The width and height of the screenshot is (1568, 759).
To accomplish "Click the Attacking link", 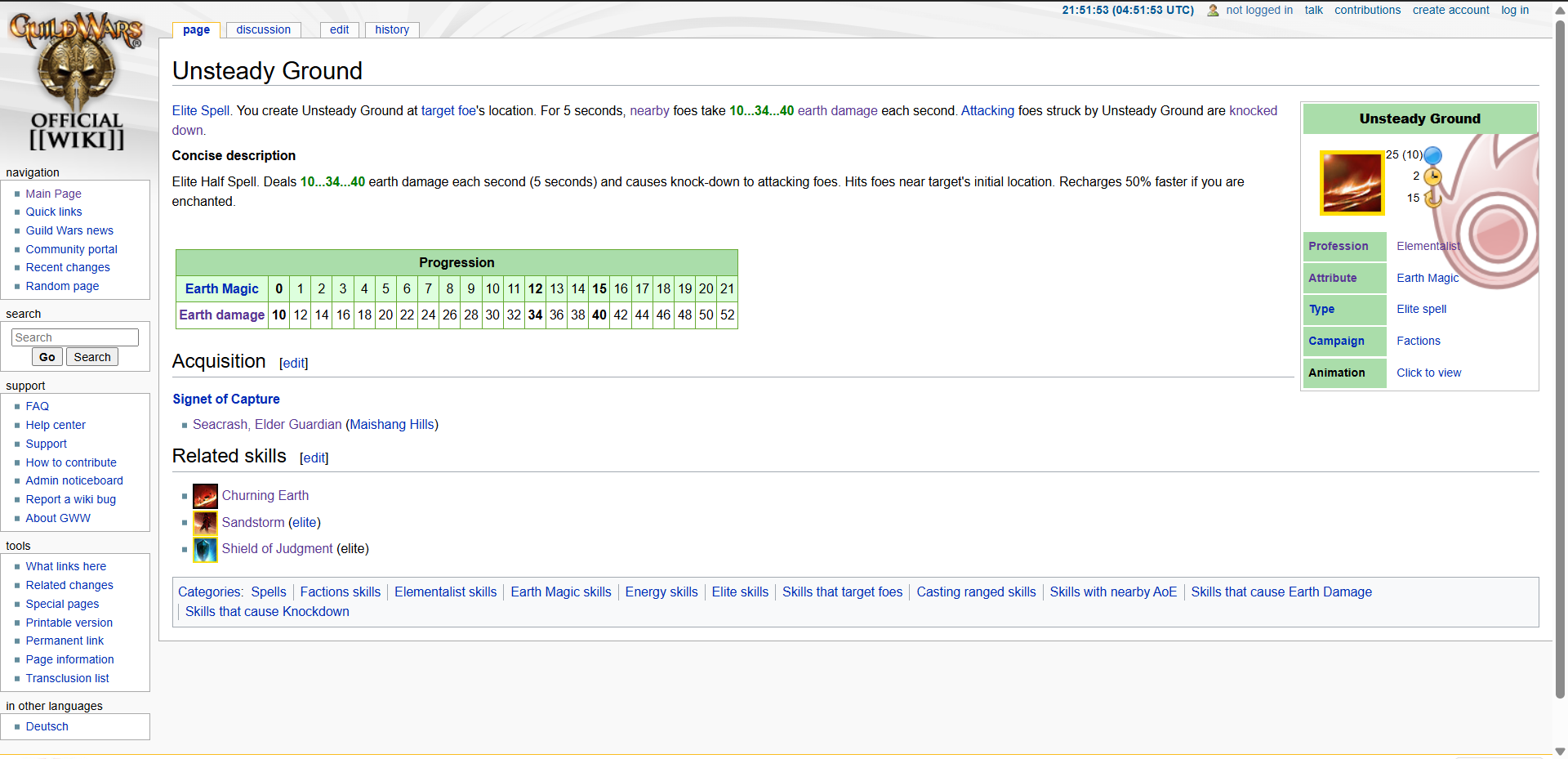I will click(987, 111).
